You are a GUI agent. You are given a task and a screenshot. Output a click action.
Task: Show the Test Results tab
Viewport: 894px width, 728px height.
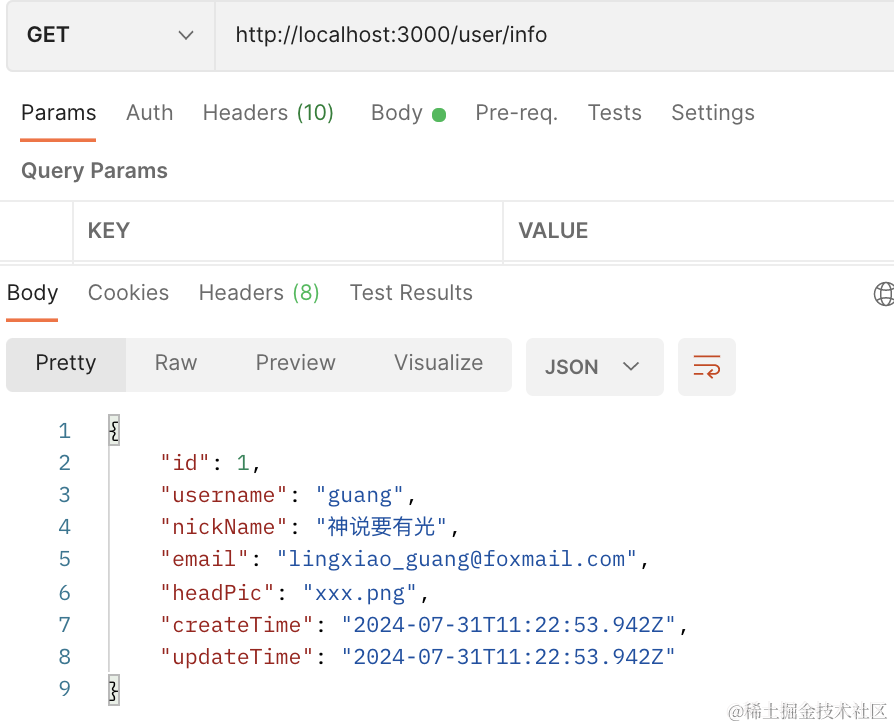[411, 293]
